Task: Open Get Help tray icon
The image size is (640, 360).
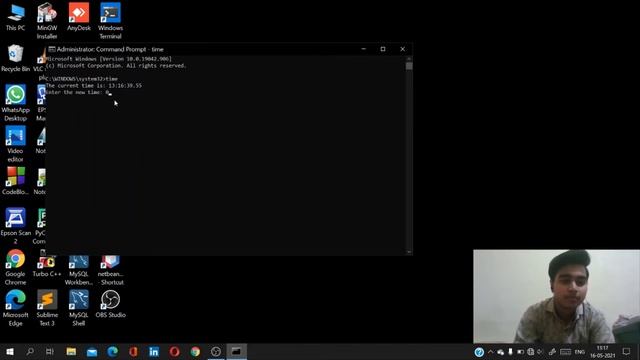Action: 479,352
